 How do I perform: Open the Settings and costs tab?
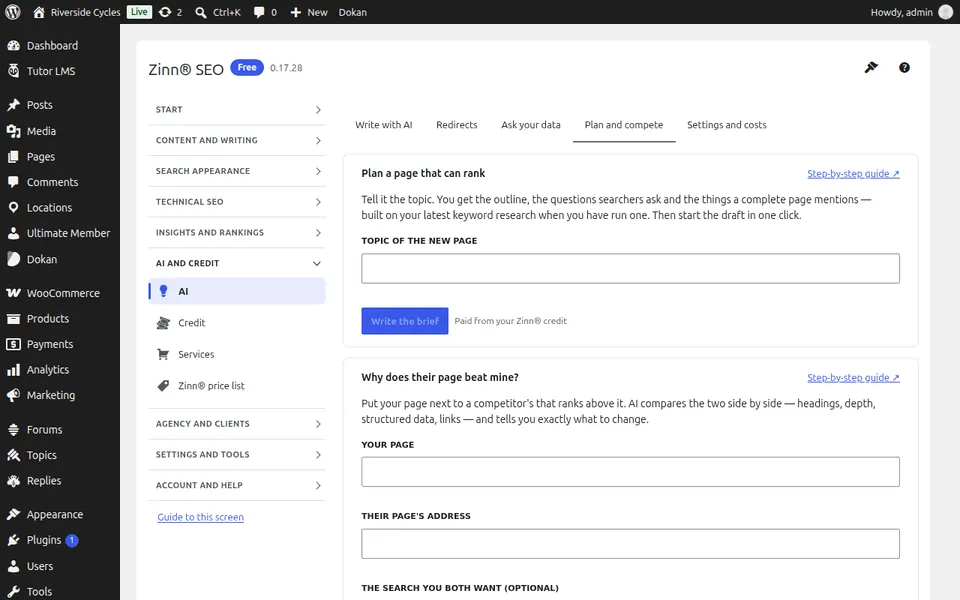point(727,125)
